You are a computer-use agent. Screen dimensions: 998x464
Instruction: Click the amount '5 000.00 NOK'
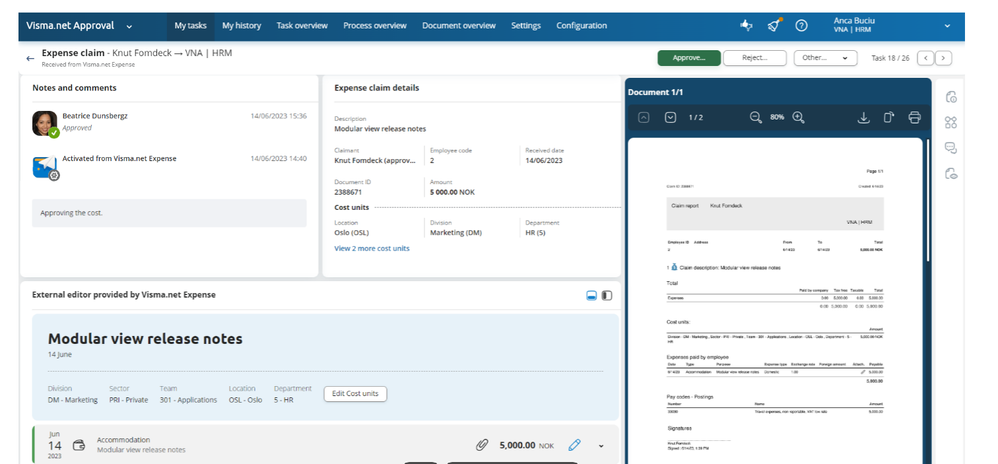pos(453,192)
